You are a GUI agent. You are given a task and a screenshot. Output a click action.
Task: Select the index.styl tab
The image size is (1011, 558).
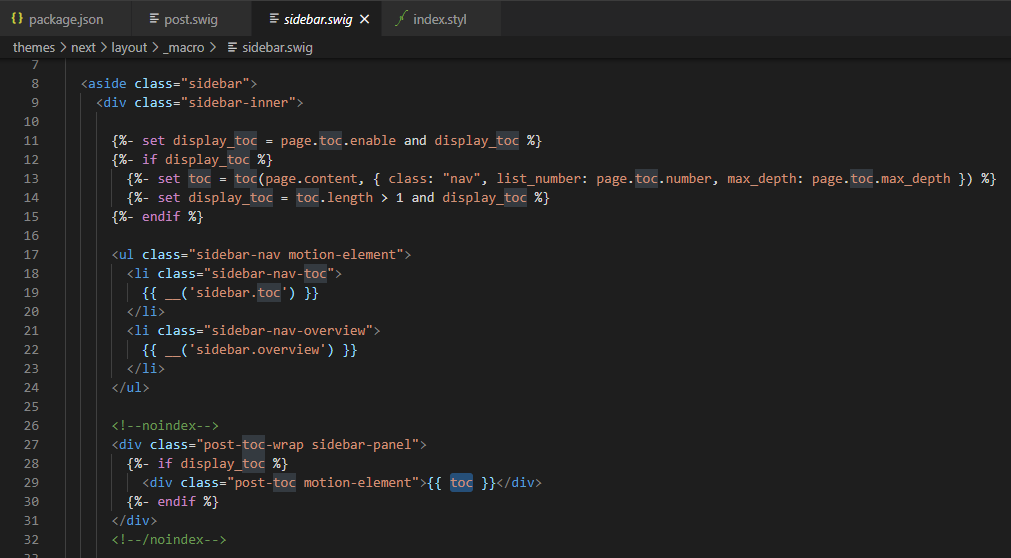pos(439,19)
